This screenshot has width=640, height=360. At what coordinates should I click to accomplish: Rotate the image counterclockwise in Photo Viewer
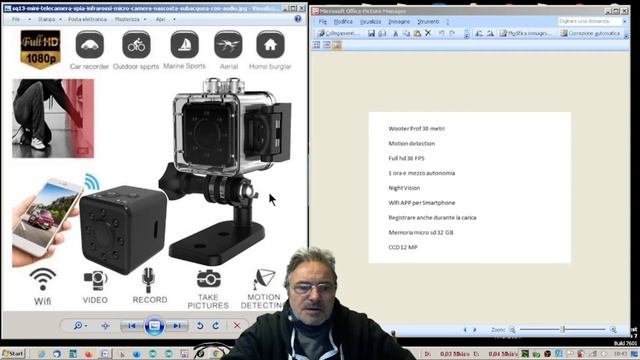click(200, 325)
